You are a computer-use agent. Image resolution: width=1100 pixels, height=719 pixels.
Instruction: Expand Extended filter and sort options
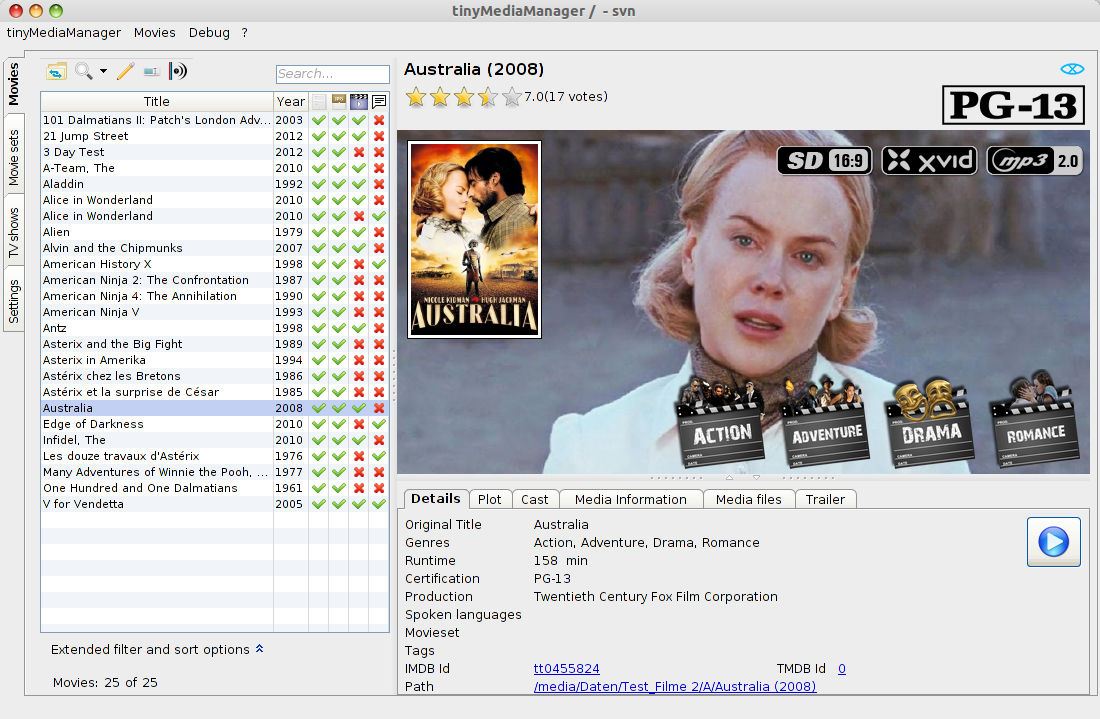[157, 649]
